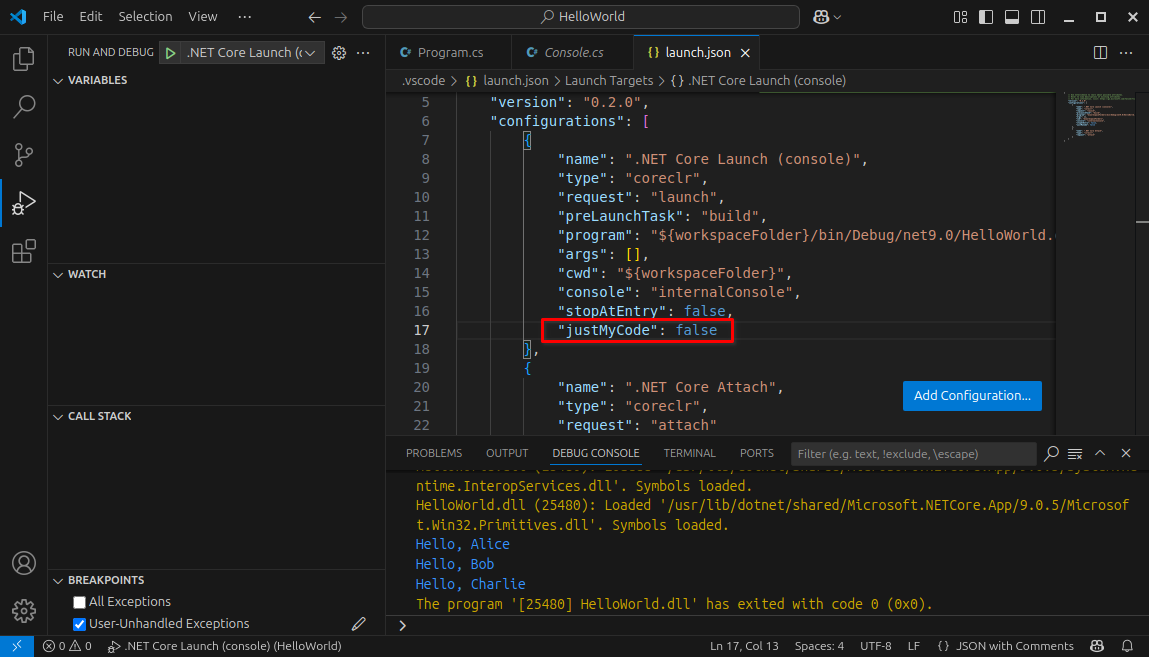Collapse the BREAKPOINTS section
The image size is (1149, 657).
(58, 581)
